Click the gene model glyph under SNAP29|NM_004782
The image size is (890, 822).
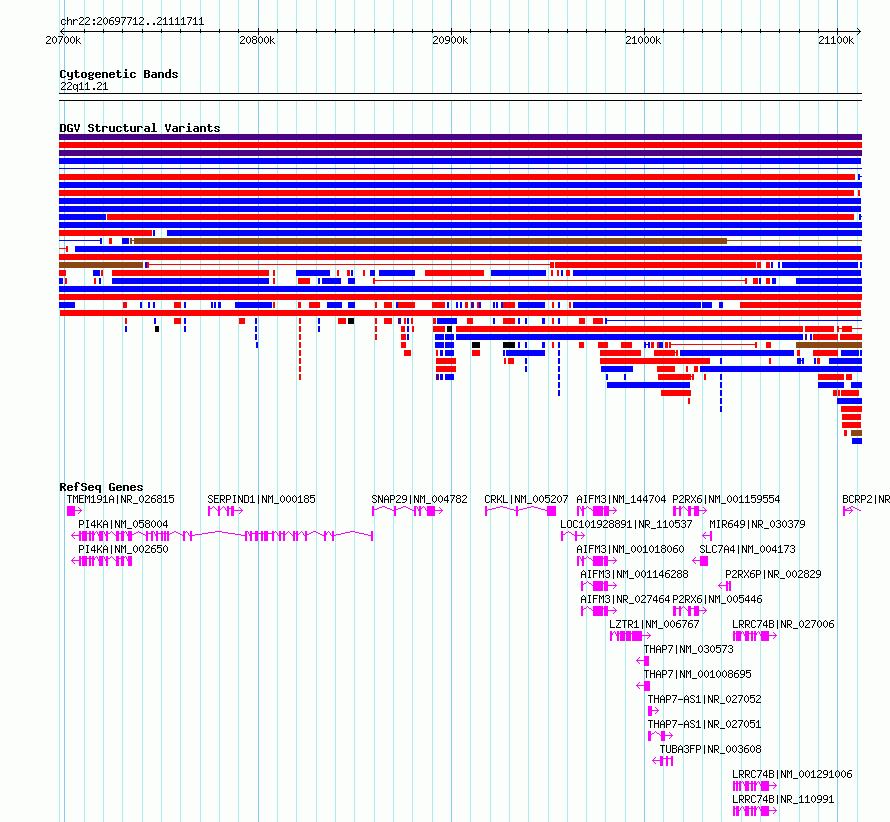point(408,511)
